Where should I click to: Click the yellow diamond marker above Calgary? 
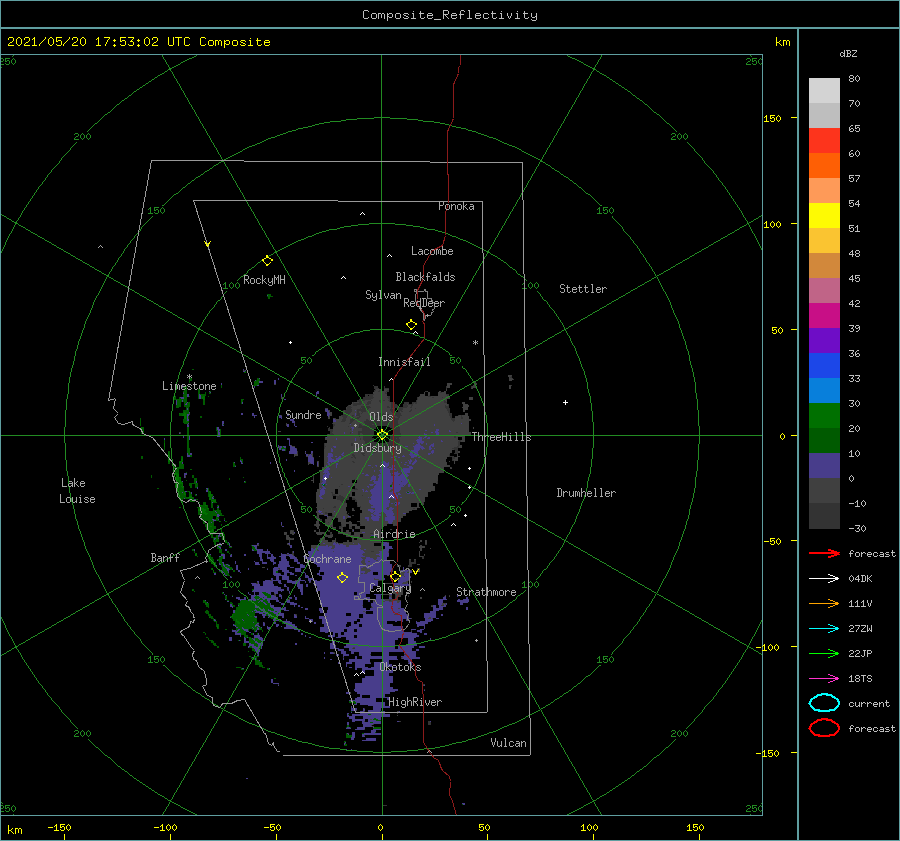pyautogui.click(x=395, y=576)
